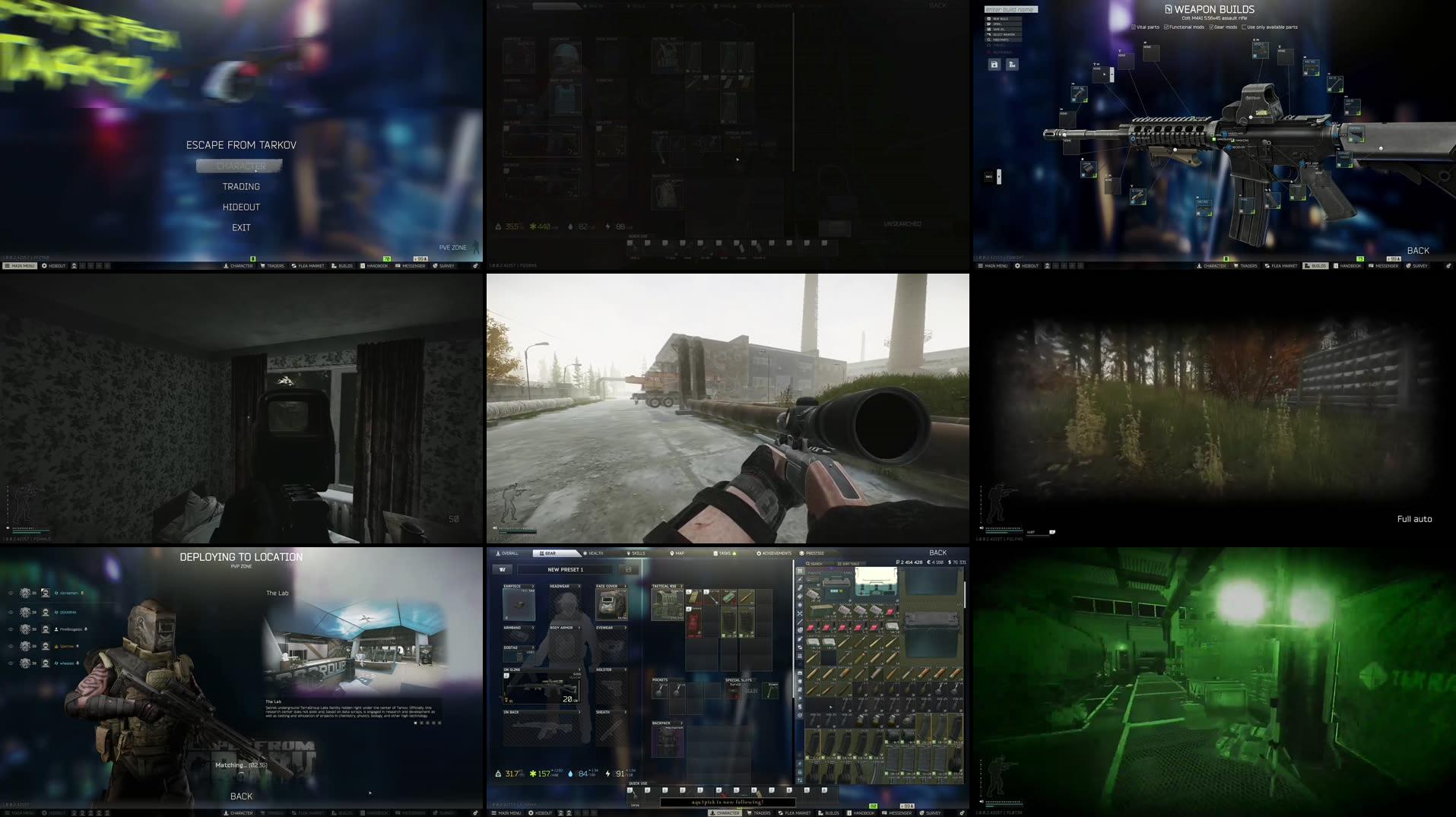Image resolution: width=1456 pixels, height=817 pixels.
Task: Expand the HEADWEAR slot arrow
Action: point(579,586)
